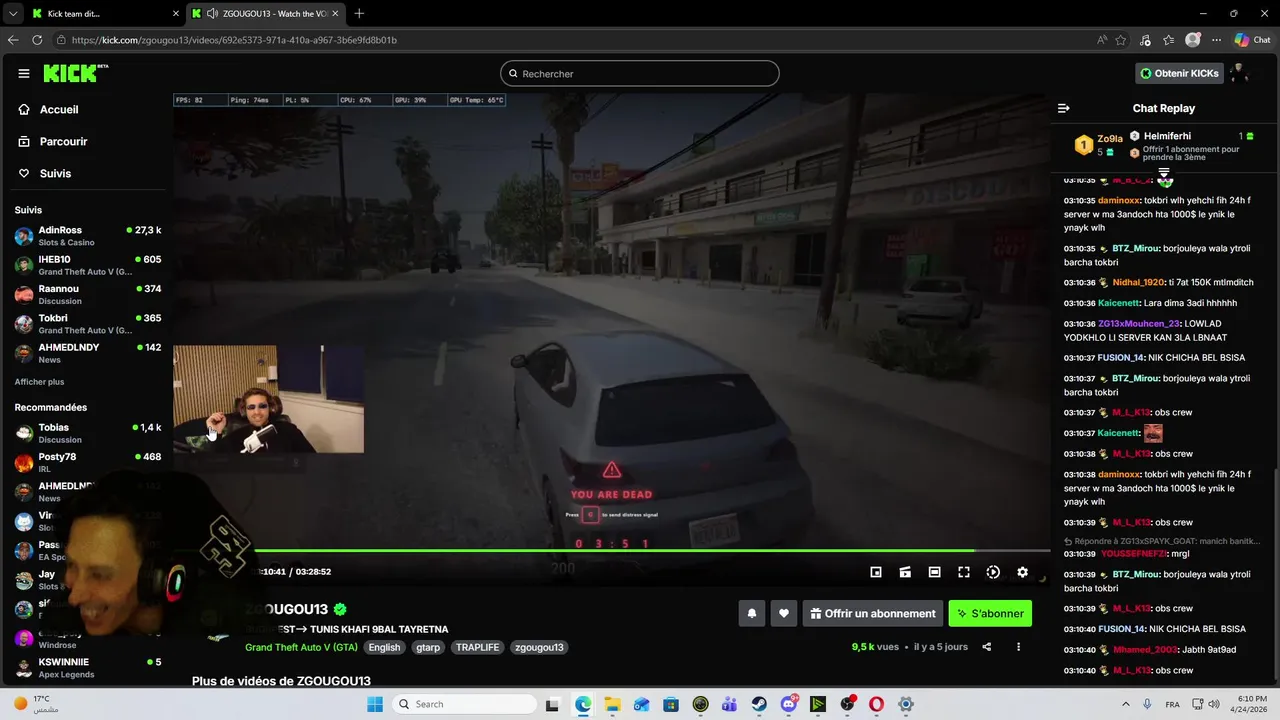
Task: Click the taskbar Search box
Action: pos(464,704)
